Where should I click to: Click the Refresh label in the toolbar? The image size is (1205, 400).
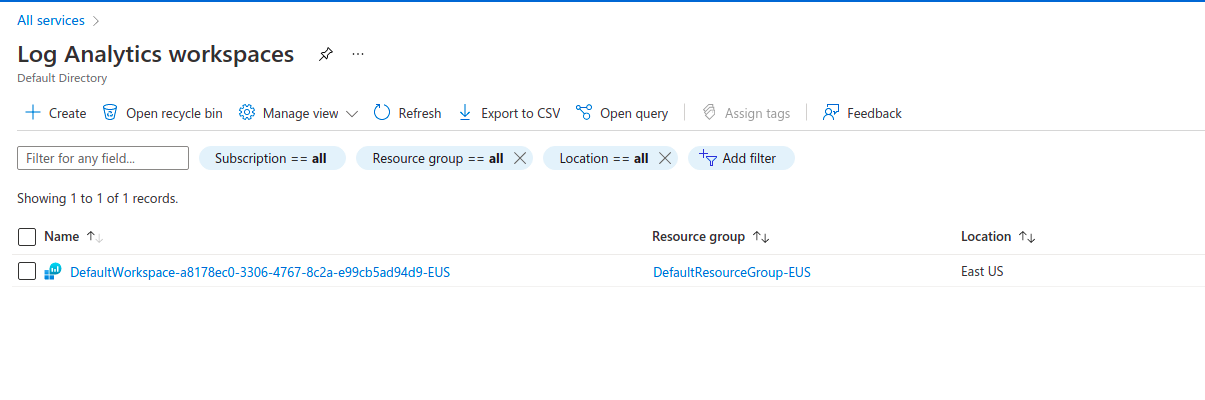click(x=420, y=113)
